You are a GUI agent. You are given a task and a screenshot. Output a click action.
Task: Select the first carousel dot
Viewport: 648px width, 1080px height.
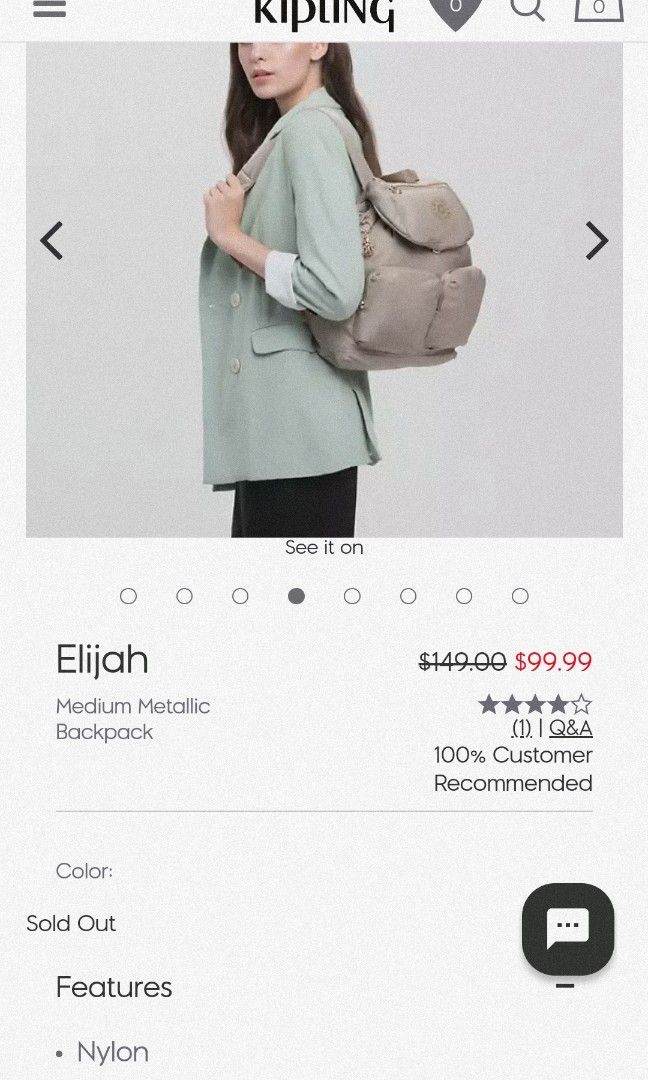point(128,596)
